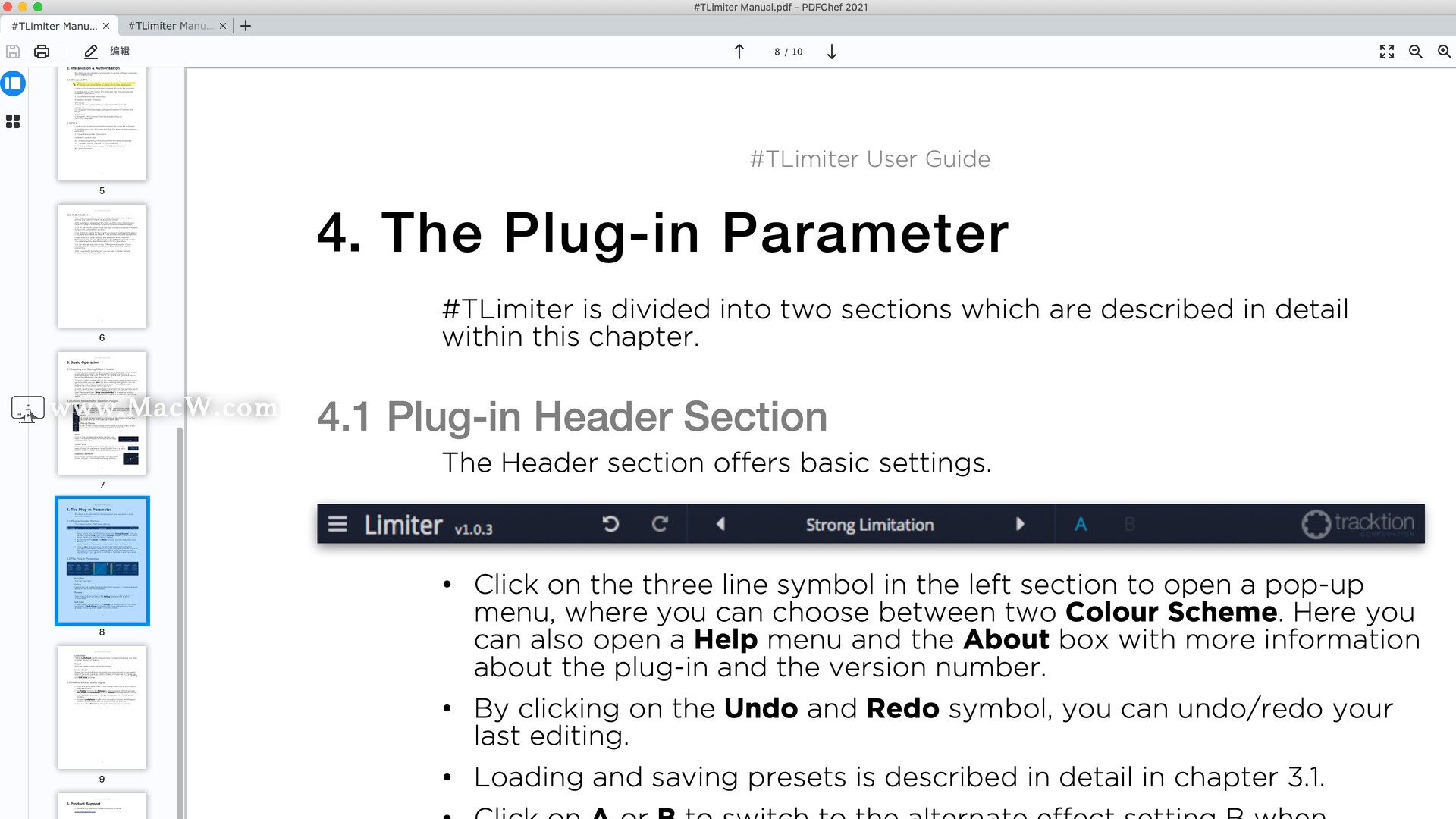Click the bold 'Colour Scheme' text

(1171, 612)
